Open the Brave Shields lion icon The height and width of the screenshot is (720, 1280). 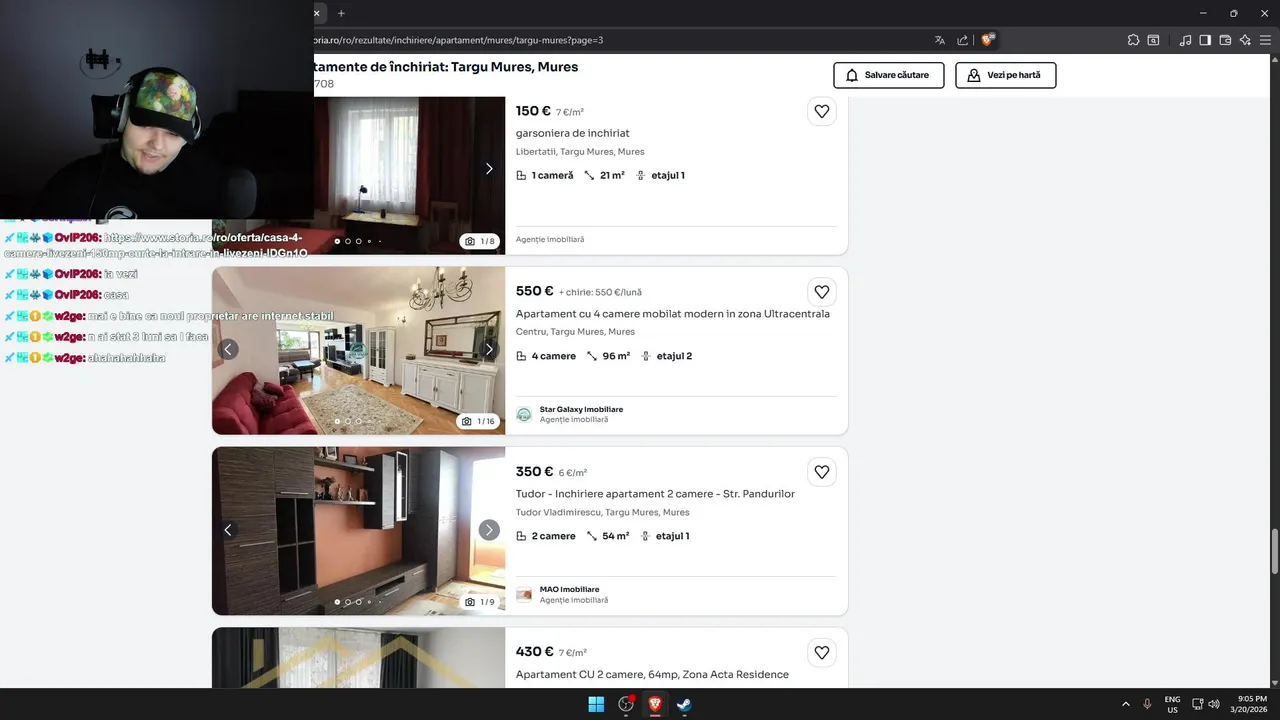click(988, 40)
